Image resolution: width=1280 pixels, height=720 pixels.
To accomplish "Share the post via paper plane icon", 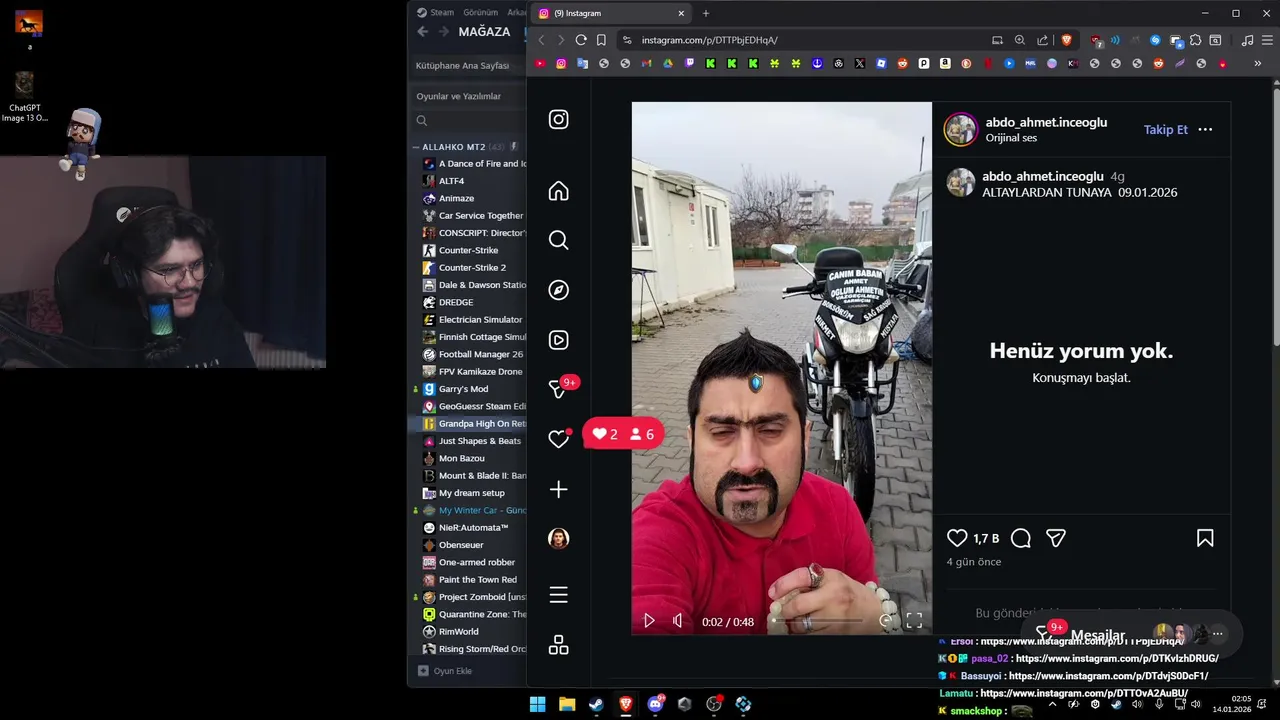I will click(x=1056, y=538).
